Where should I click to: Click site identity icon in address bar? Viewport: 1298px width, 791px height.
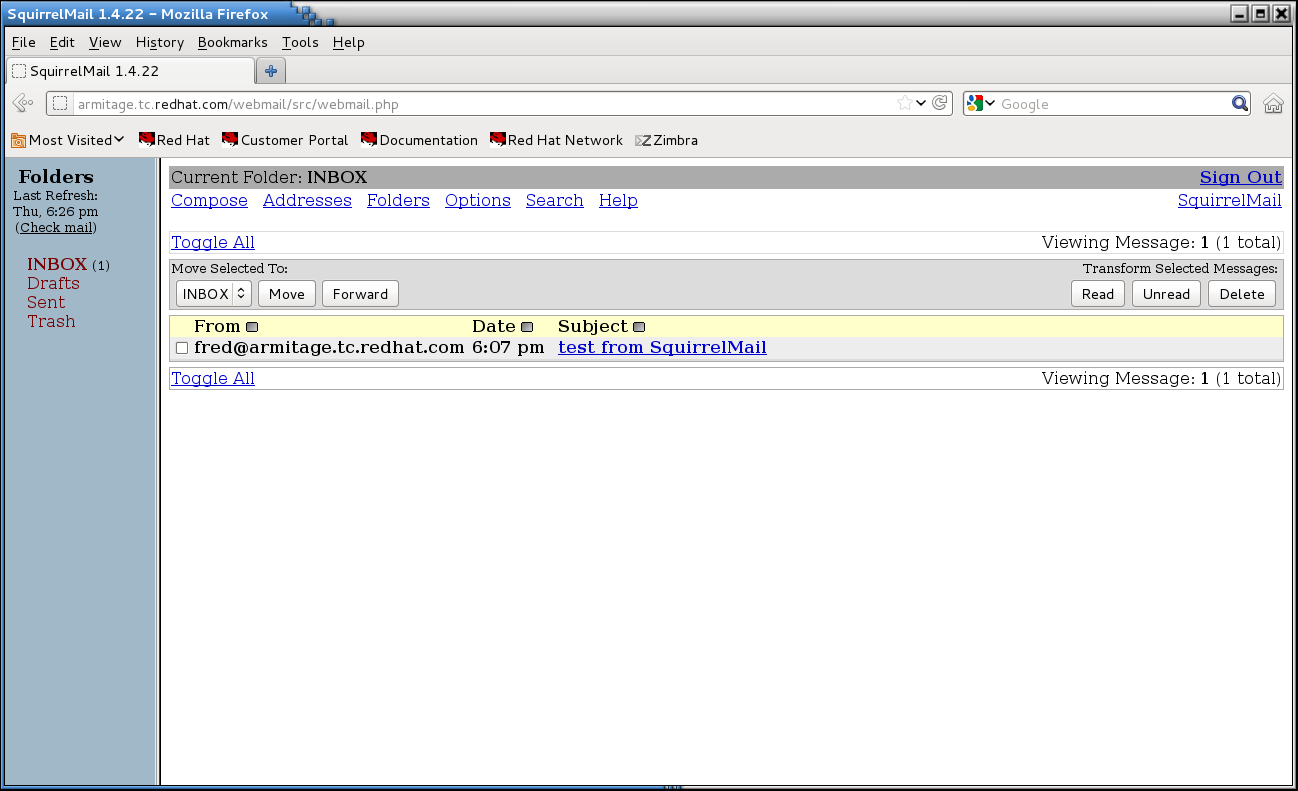point(60,103)
